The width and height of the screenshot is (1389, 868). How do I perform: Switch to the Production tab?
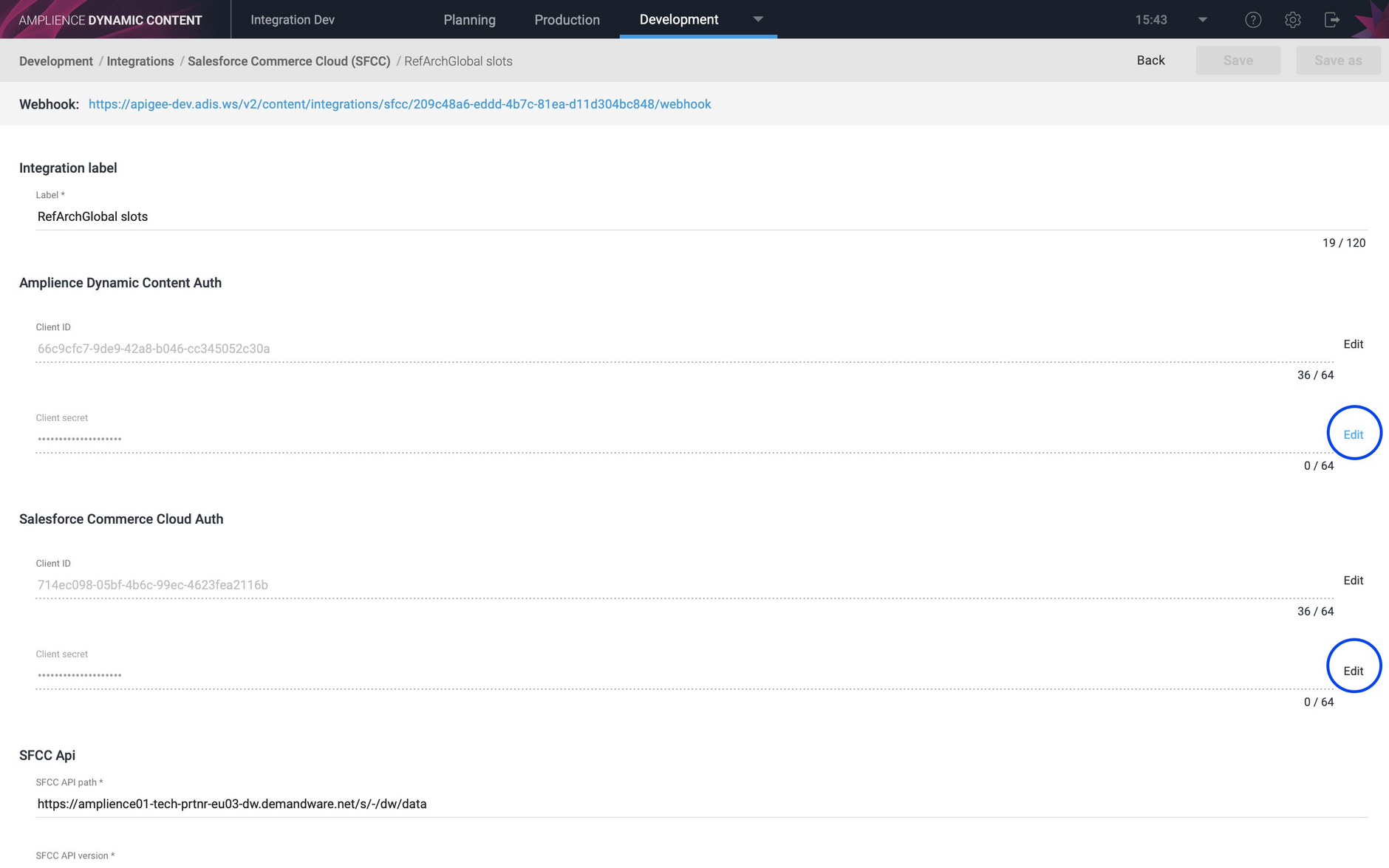point(567,20)
